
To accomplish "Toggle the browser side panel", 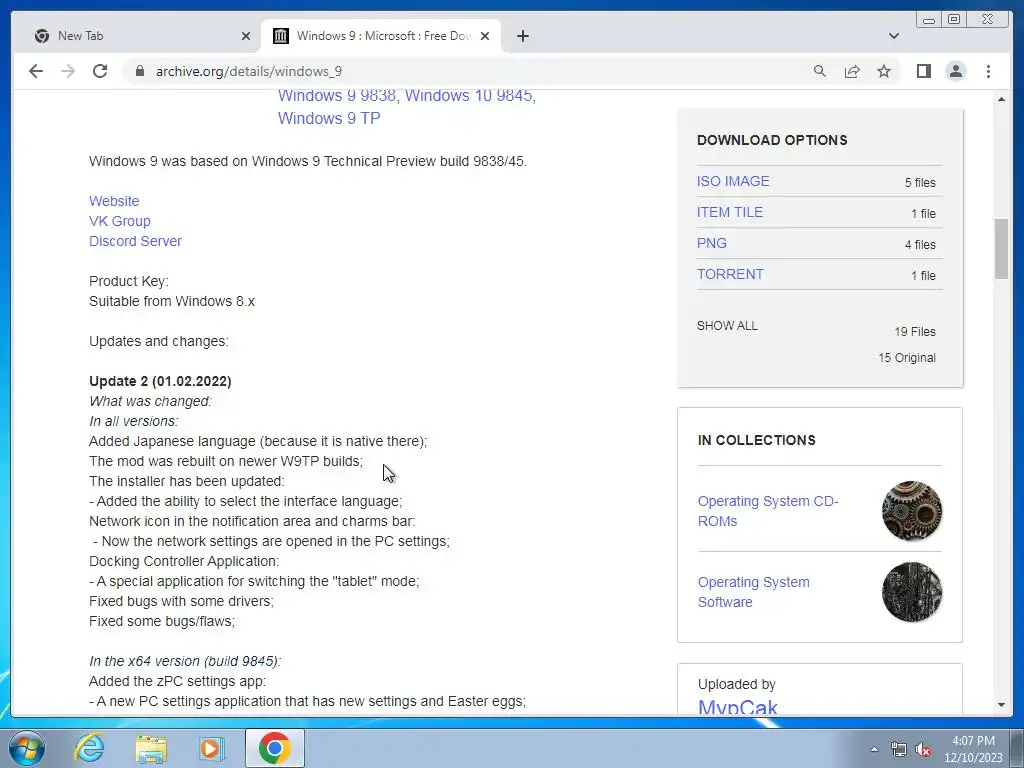I will click(923, 71).
